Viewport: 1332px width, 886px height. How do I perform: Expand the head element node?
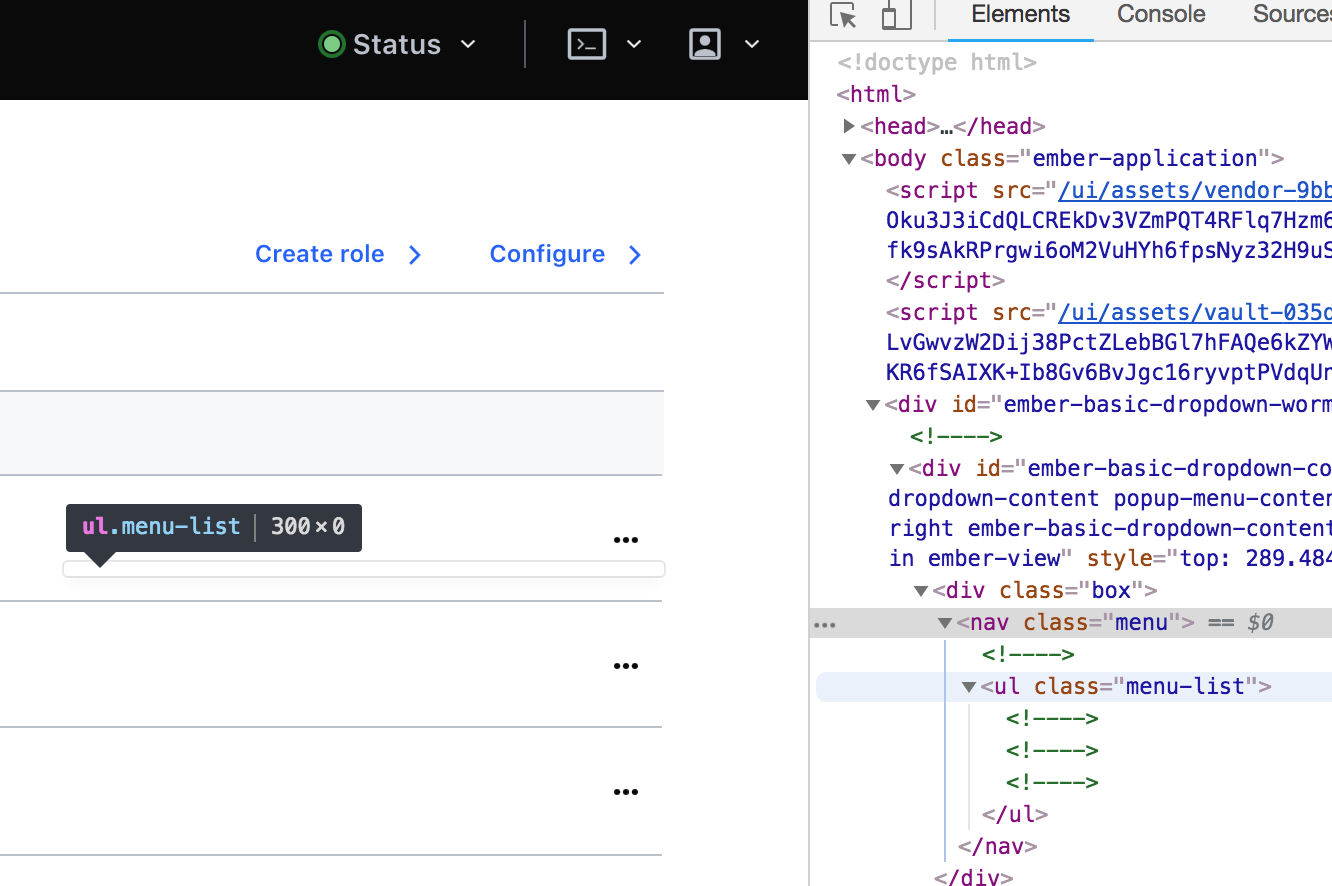(x=849, y=126)
